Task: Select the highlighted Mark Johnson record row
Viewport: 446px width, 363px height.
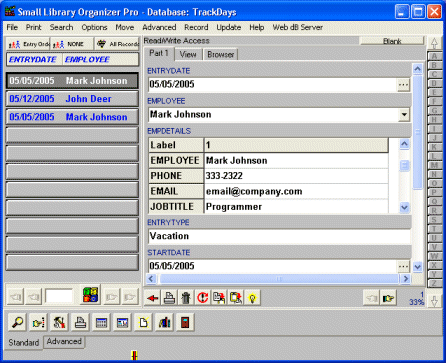Action: point(72,81)
